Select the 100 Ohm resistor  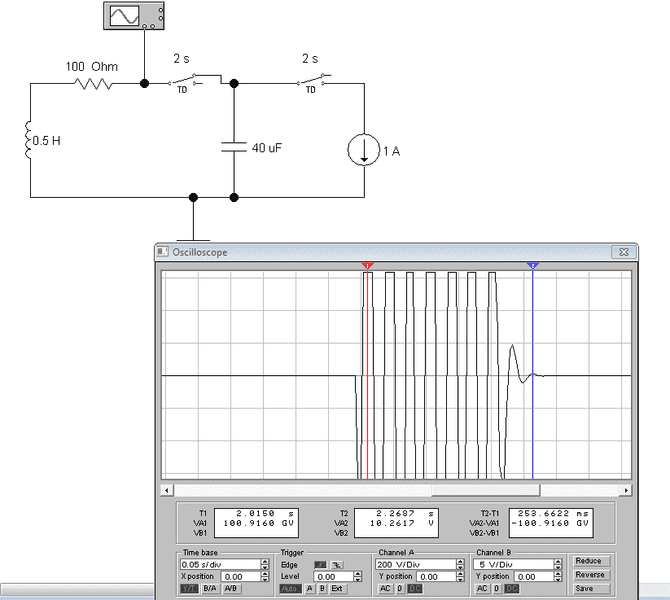[x=91, y=84]
